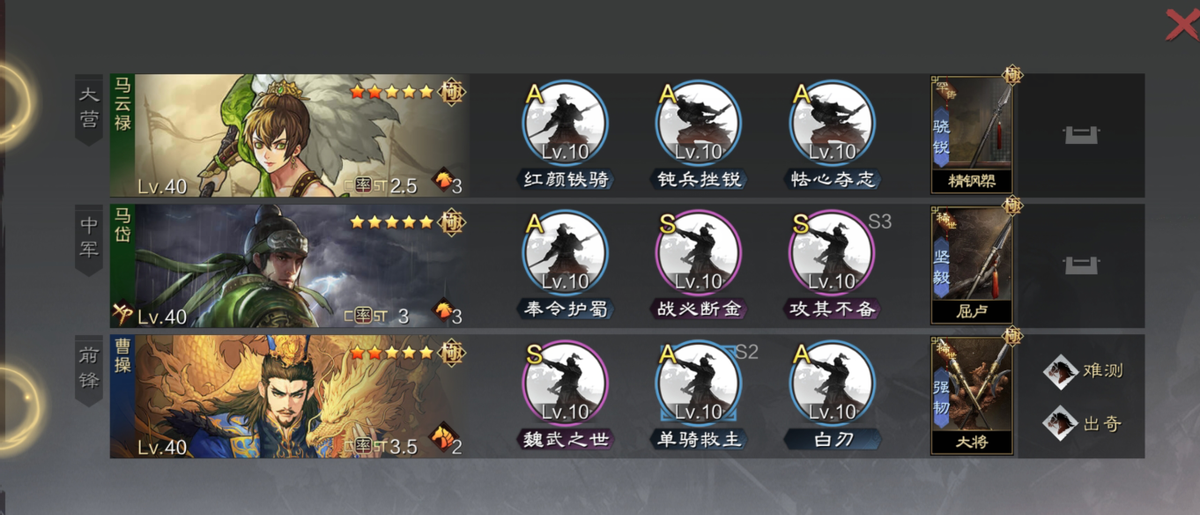This screenshot has height=515, width=1200.
Task: Open 马岱 hero portrait card
Action: [x=289, y=266]
